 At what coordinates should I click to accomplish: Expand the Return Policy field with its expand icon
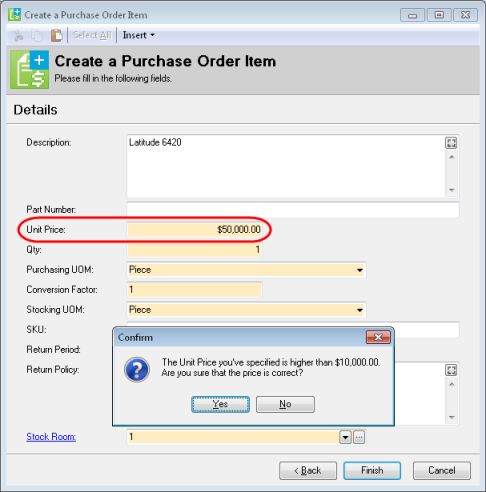click(x=451, y=370)
